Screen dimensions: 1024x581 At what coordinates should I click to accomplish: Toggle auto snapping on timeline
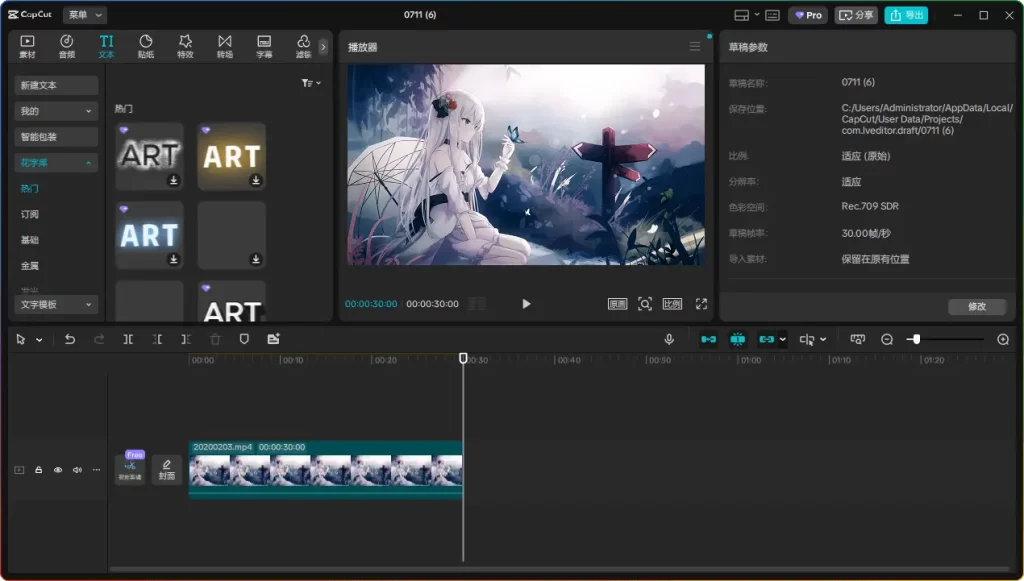point(738,339)
